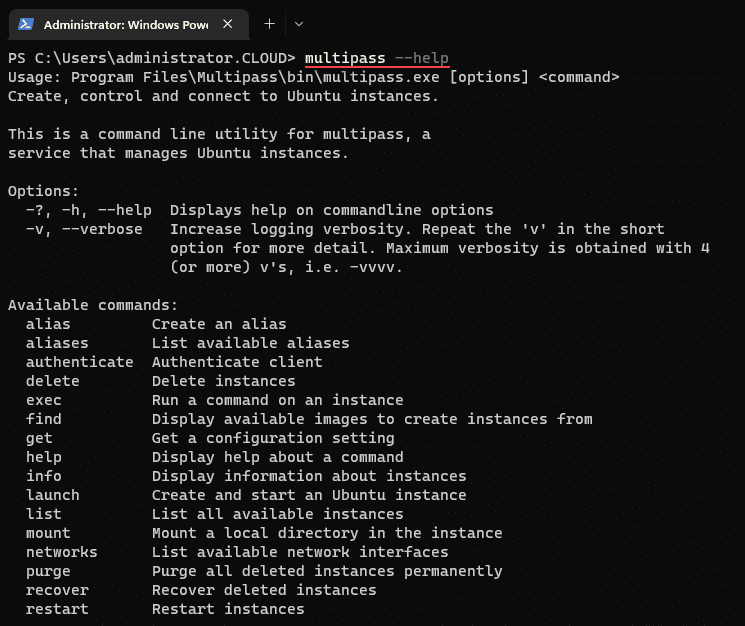Click the 'authenticate' command name
The image size is (745, 626).
click(80, 362)
